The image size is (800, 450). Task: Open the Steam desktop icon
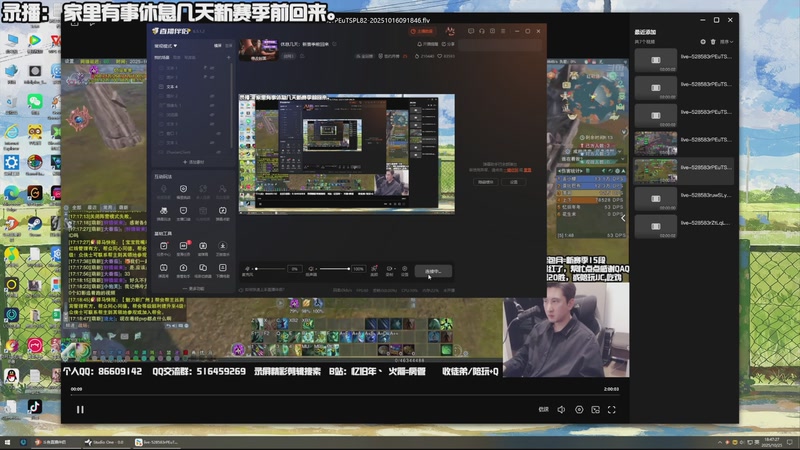(35, 225)
